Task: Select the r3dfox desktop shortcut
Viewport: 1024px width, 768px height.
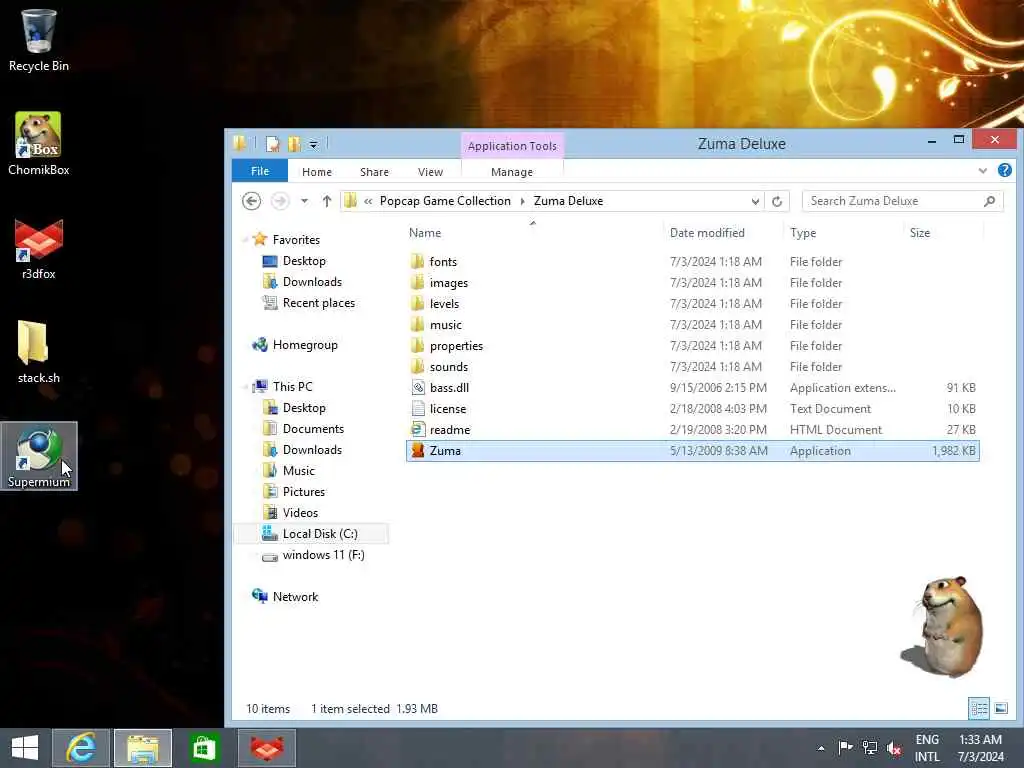Action: click(39, 248)
